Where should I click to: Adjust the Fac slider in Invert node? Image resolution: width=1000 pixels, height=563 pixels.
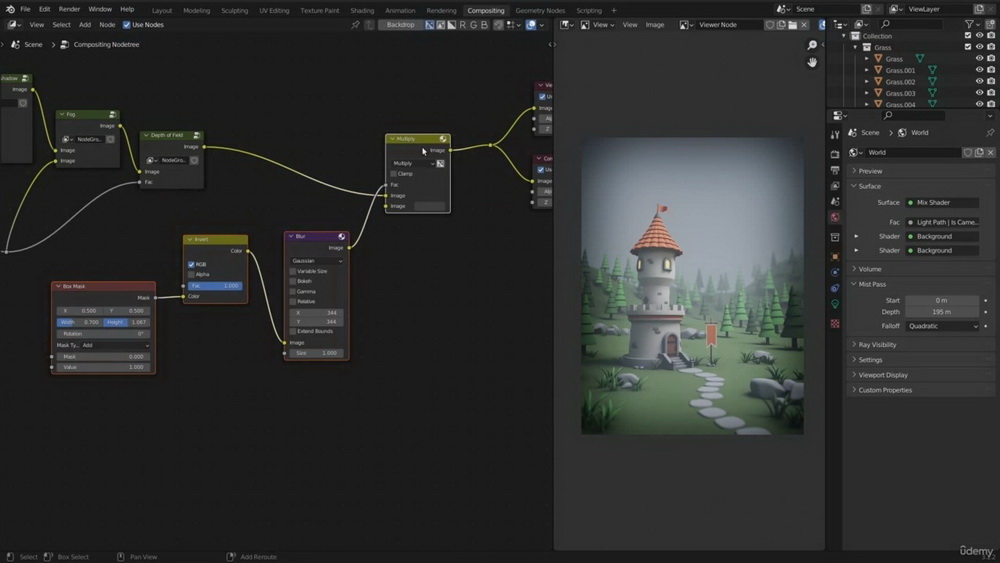[215, 286]
